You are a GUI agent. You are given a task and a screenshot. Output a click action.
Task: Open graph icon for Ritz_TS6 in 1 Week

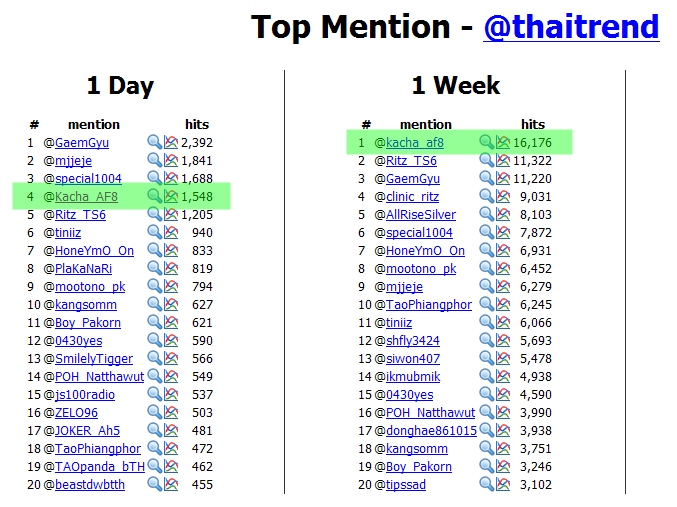[x=503, y=160]
